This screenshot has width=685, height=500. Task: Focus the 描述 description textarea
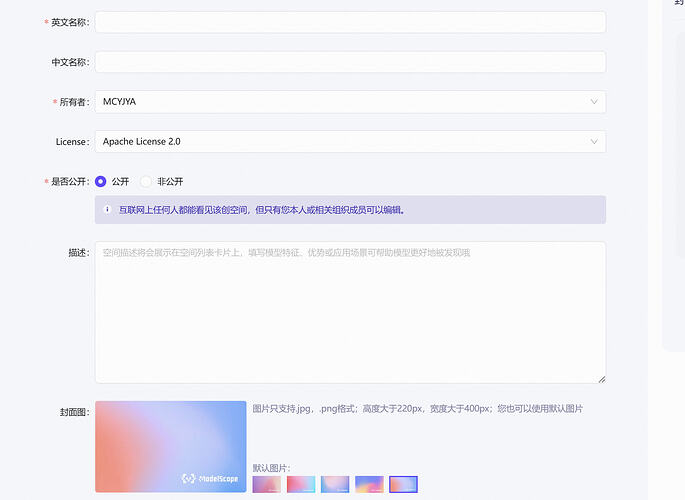(350, 313)
